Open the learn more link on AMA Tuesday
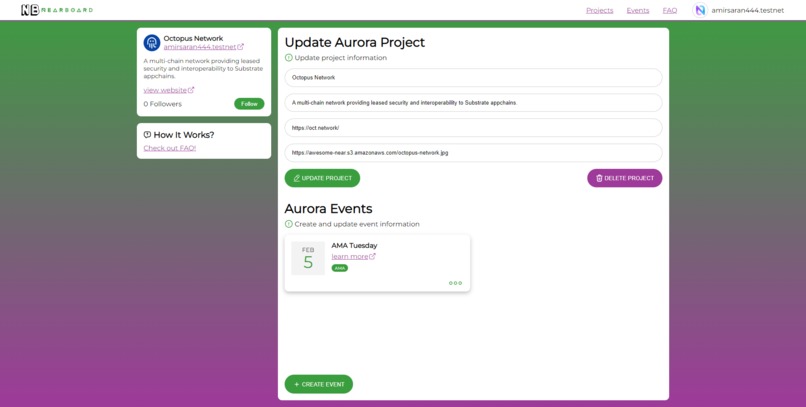Viewport: 806px width, 407px height. click(x=350, y=256)
